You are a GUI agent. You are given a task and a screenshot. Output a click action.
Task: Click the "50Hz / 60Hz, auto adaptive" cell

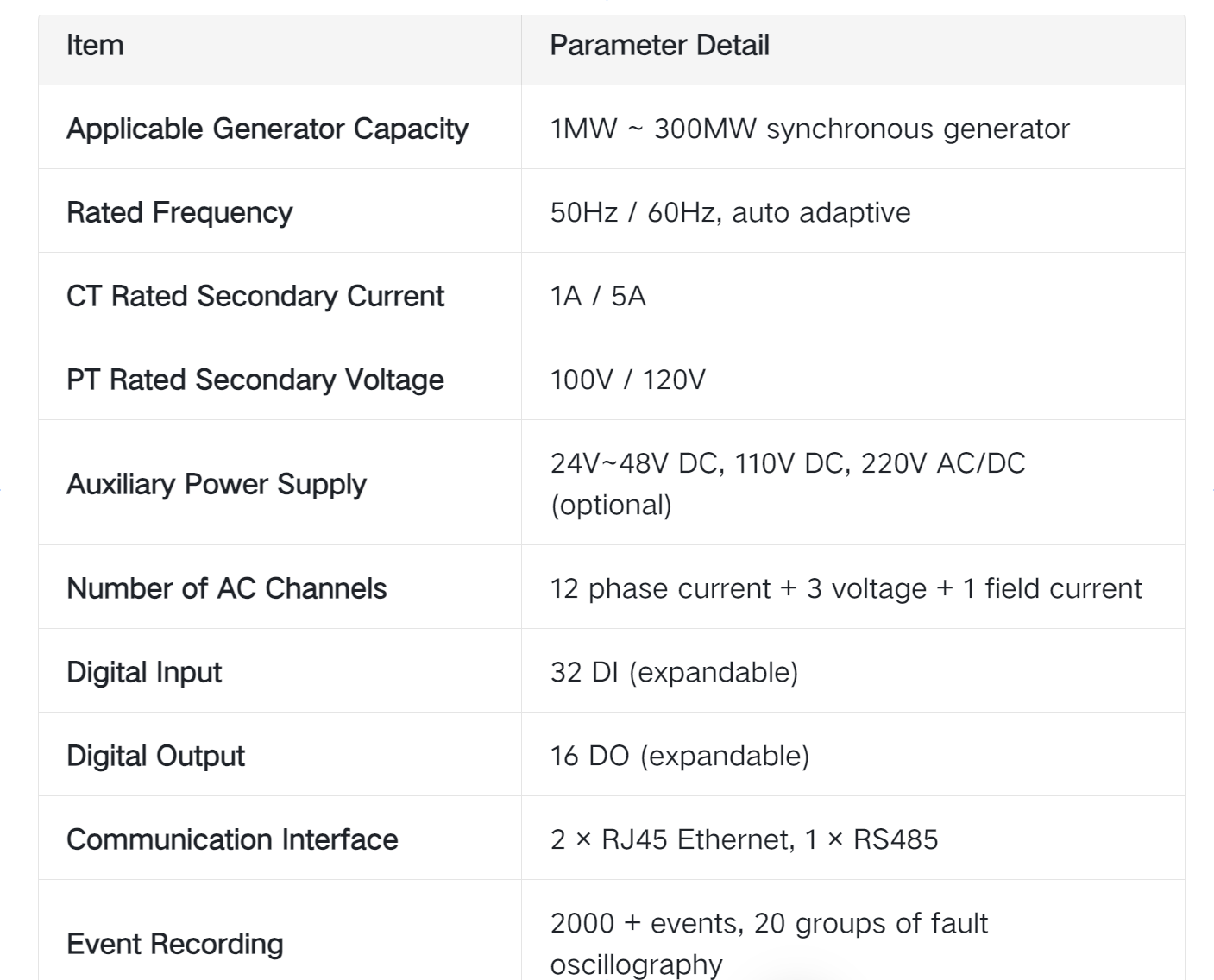[730, 213]
